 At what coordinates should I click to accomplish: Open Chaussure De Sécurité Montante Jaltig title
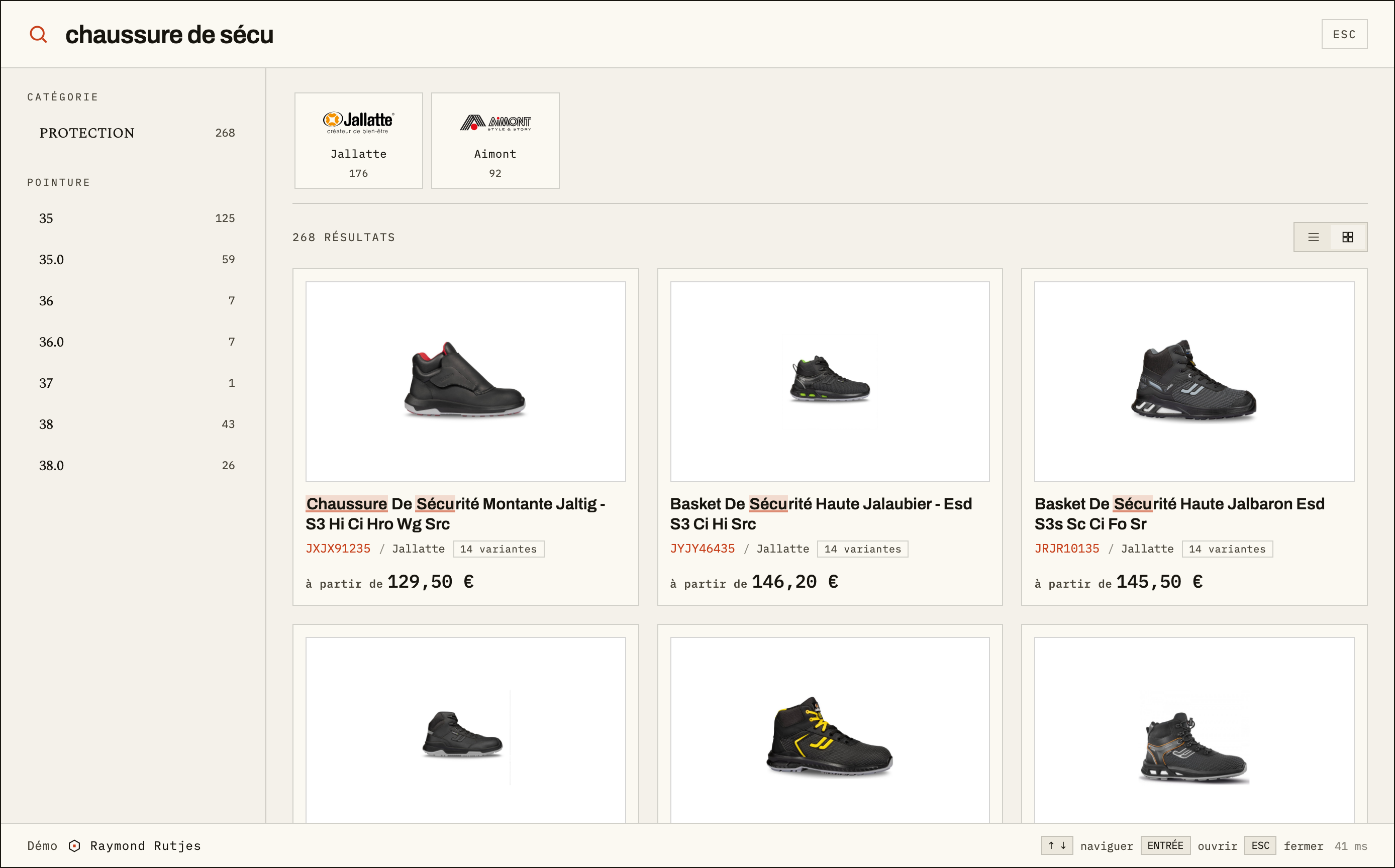[455, 514]
